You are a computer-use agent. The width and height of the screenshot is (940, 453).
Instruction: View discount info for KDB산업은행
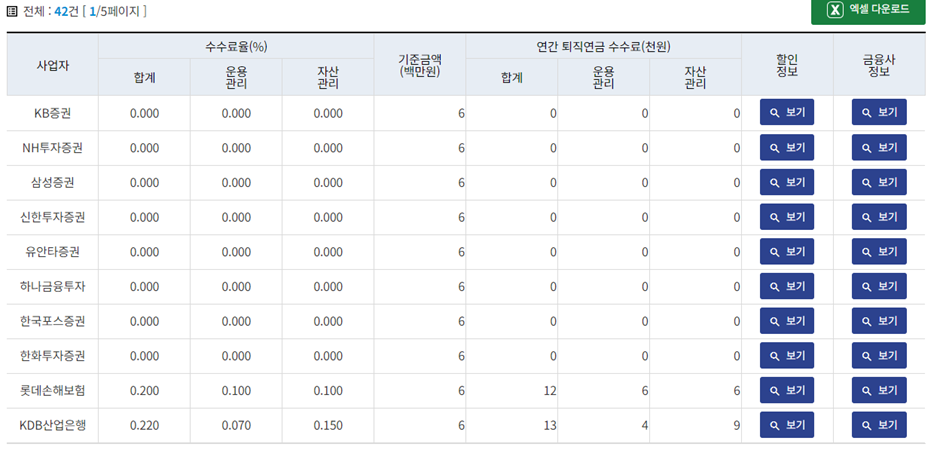tap(787, 425)
